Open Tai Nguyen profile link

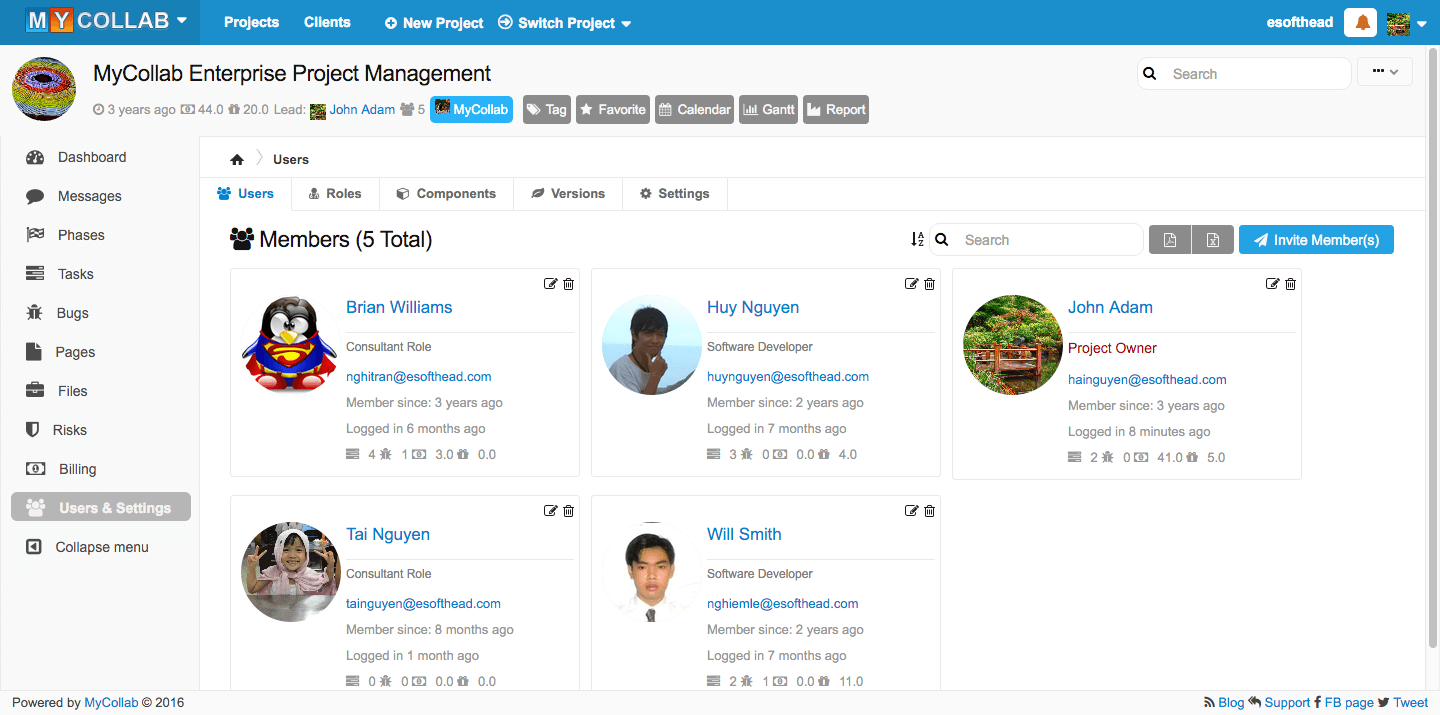388,535
